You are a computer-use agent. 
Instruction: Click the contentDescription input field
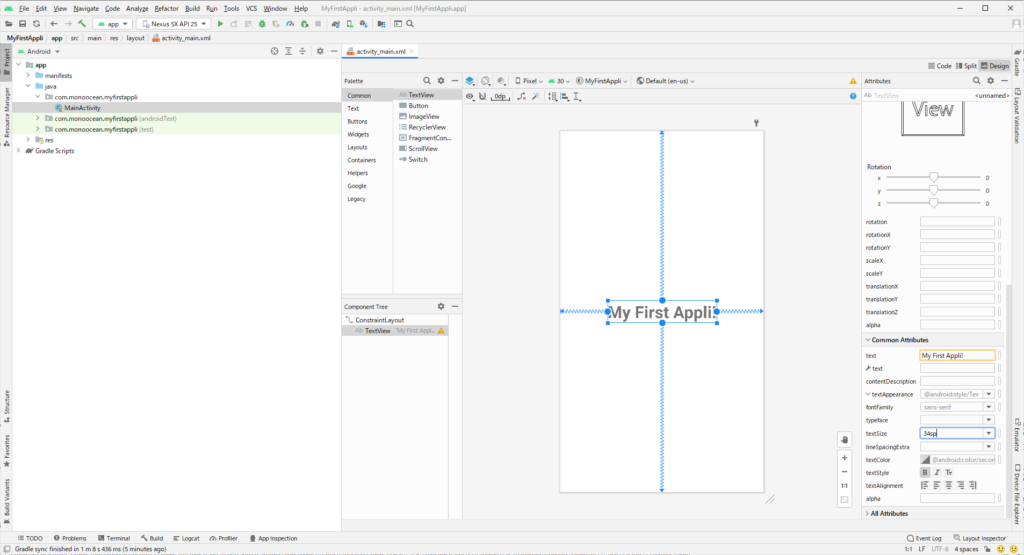click(x=957, y=381)
